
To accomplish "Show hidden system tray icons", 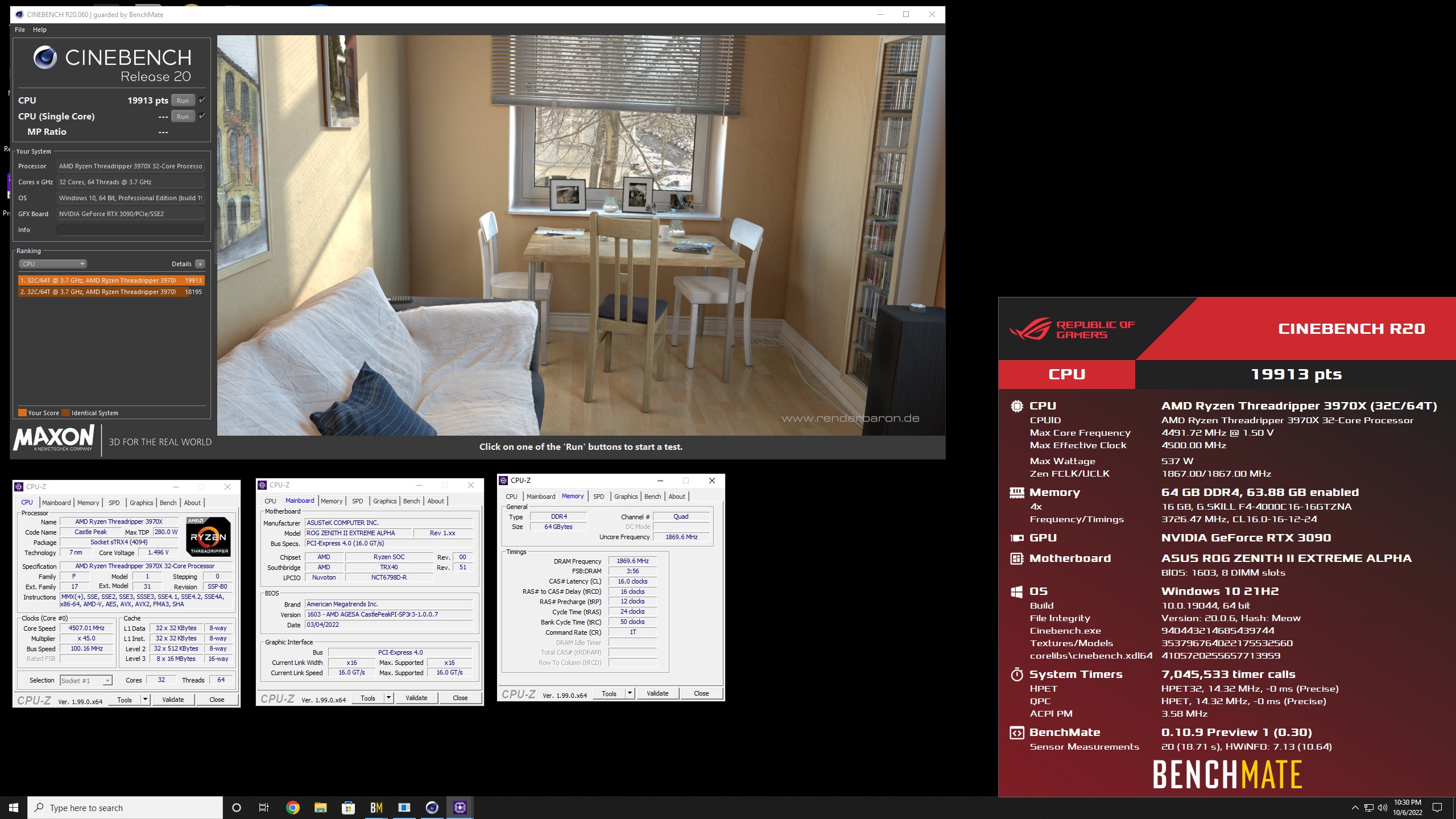I will pyautogui.click(x=1355, y=808).
